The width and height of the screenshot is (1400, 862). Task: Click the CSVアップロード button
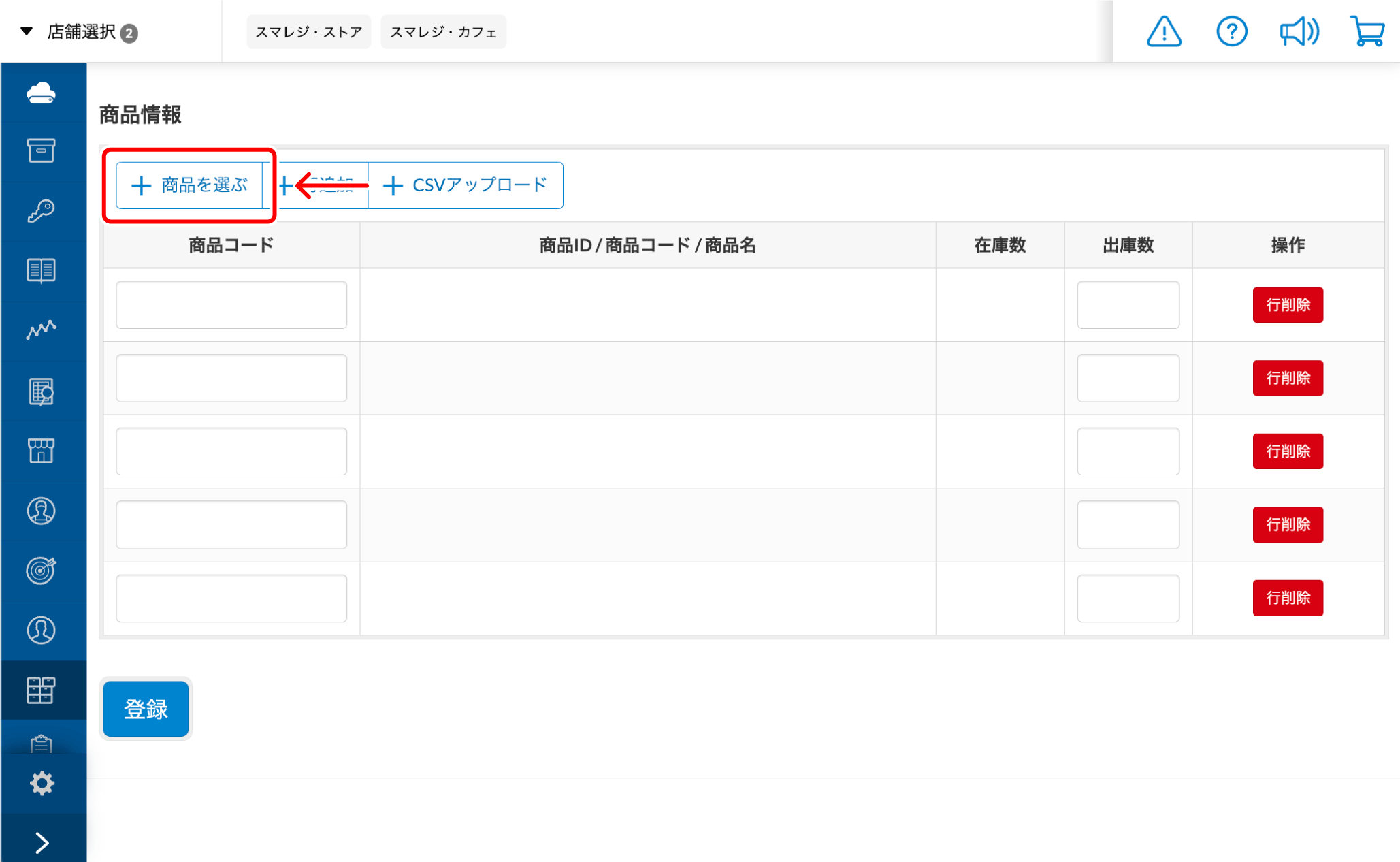466,185
